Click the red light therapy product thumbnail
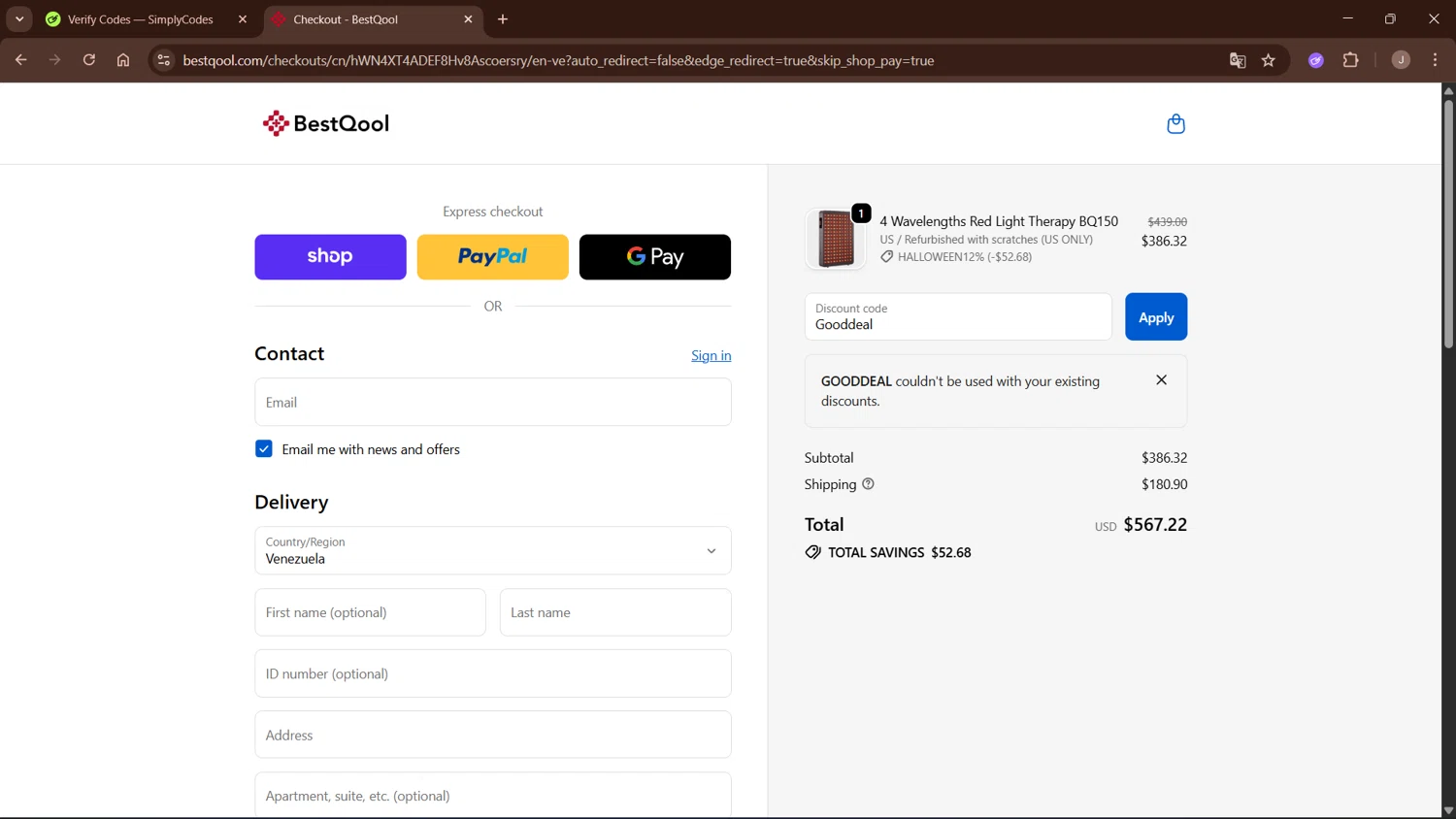 tap(835, 239)
